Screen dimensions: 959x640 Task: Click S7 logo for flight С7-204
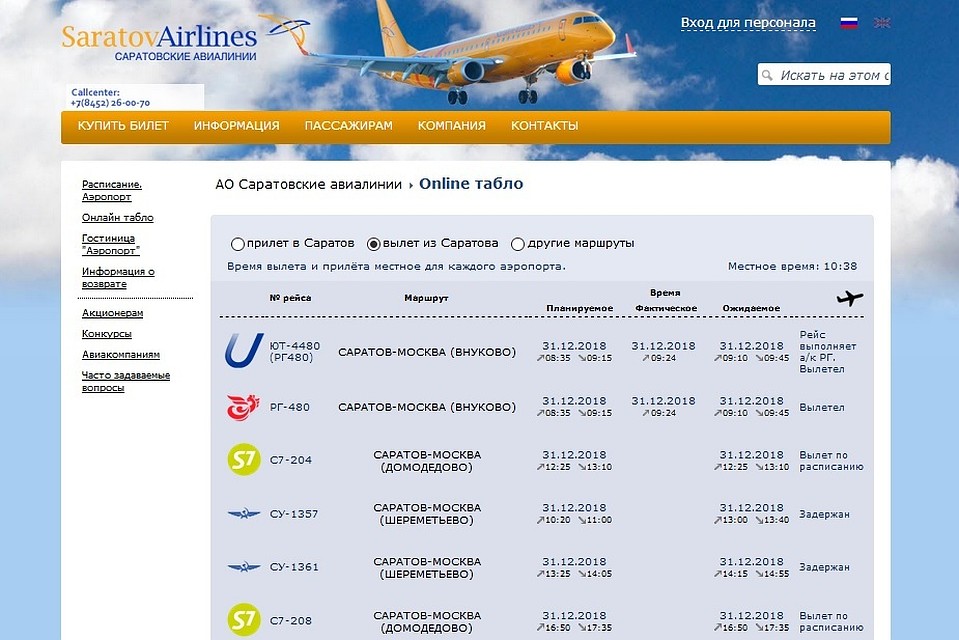point(244,460)
